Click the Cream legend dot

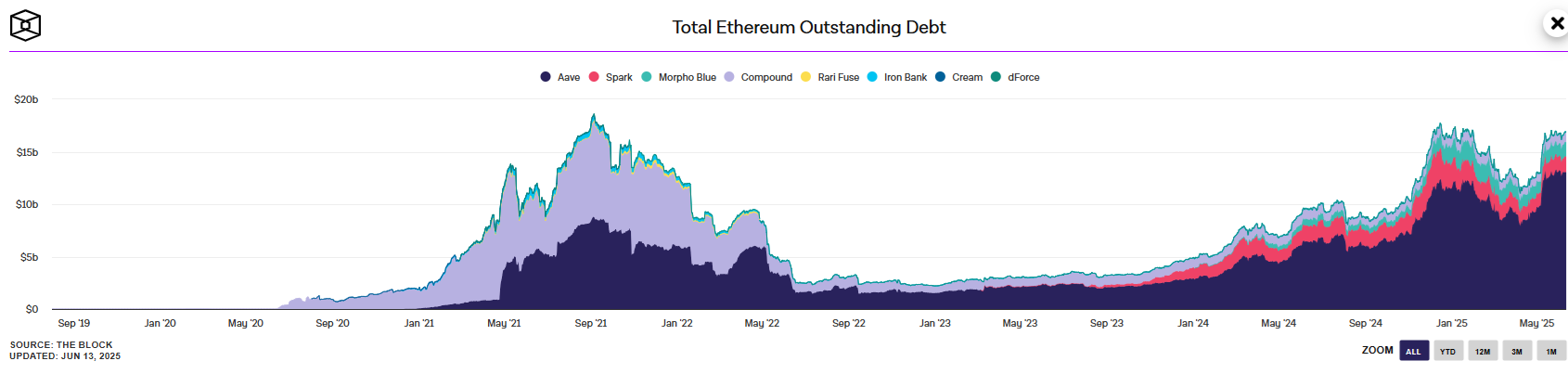(x=940, y=77)
